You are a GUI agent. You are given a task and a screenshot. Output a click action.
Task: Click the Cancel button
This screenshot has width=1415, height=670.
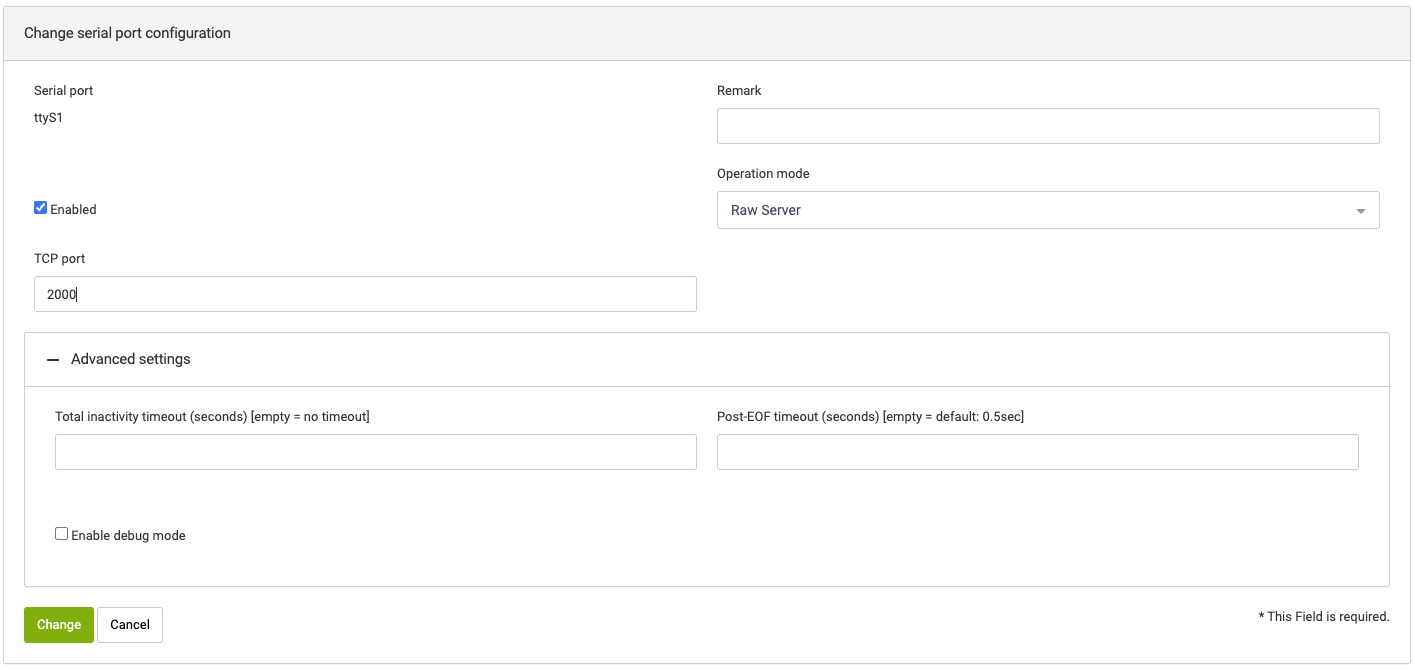[130, 625]
